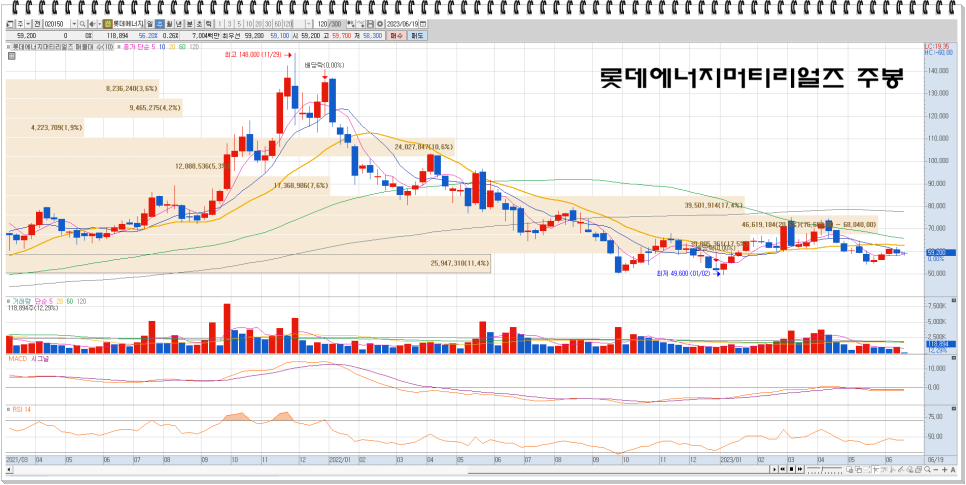Click the stacked windows icon beside the magnifier
966x485 pixels.
tap(919, 469)
